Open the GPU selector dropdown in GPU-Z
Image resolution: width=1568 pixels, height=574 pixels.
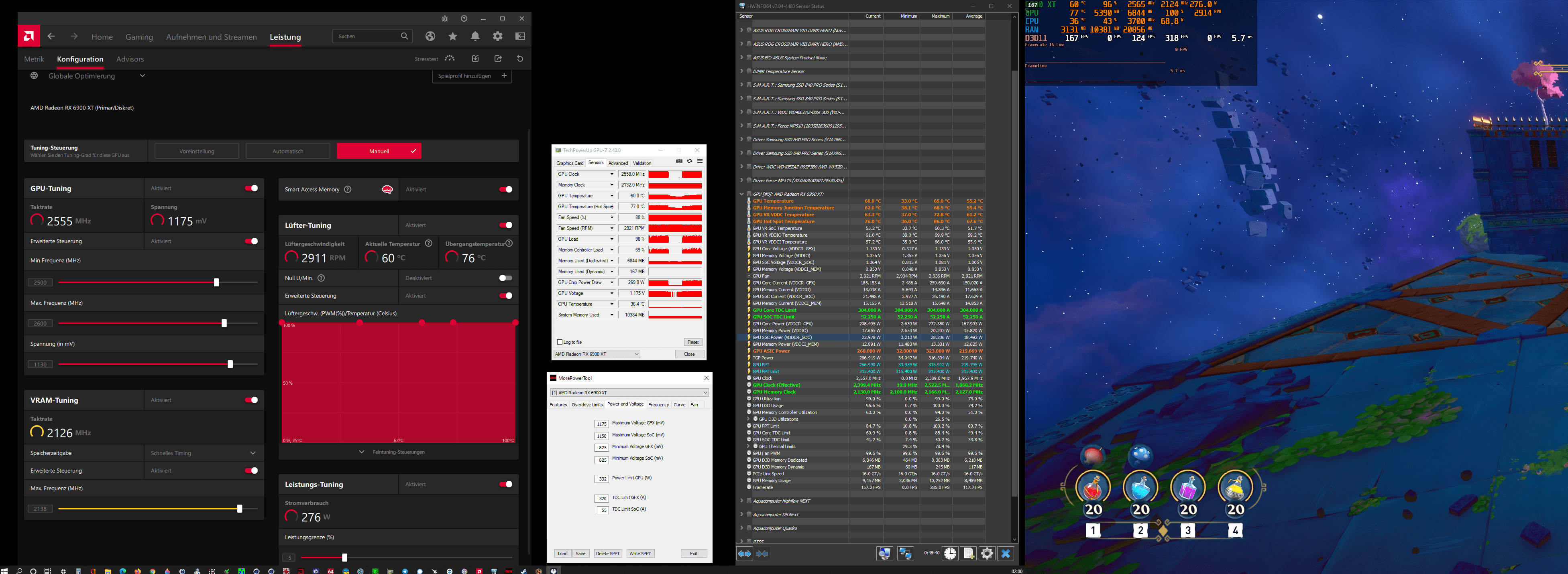(x=597, y=354)
